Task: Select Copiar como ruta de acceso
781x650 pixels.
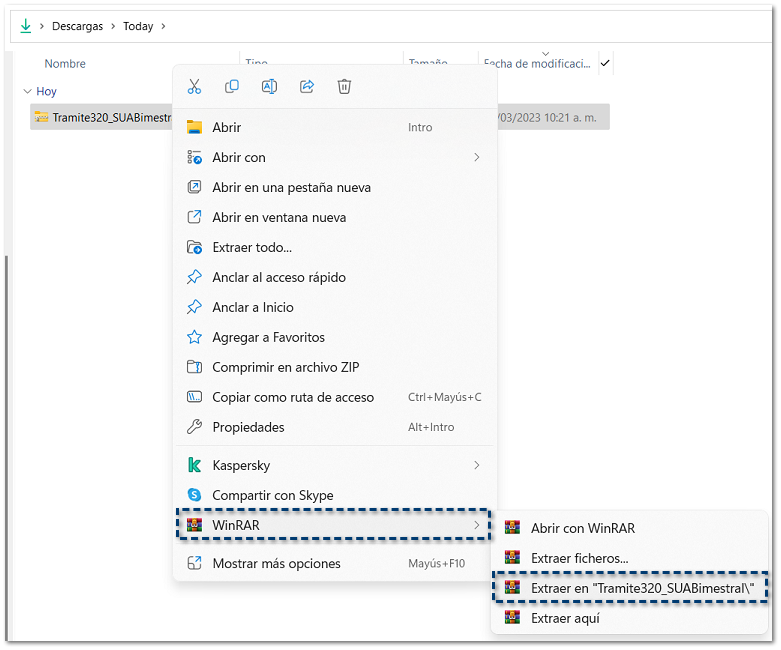Action: coord(335,397)
